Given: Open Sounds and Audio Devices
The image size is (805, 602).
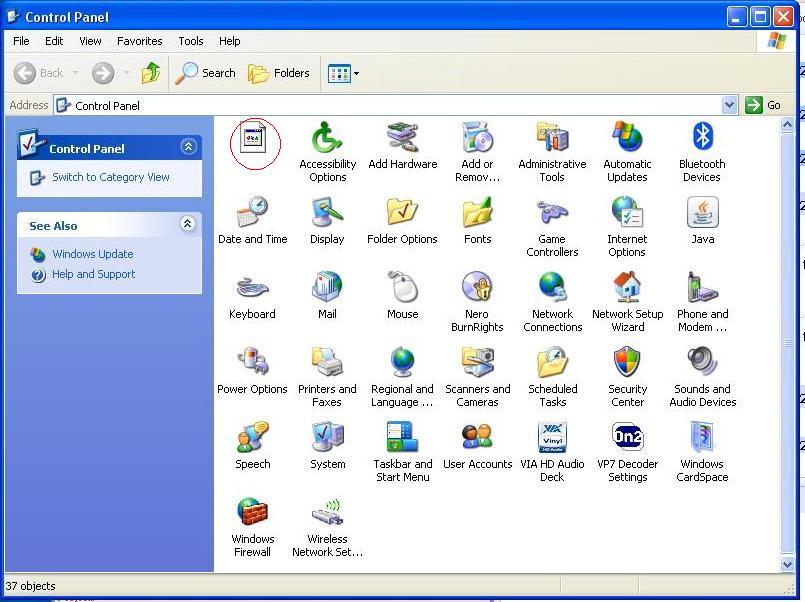Looking at the screenshot, I should (x=702, y=364).
